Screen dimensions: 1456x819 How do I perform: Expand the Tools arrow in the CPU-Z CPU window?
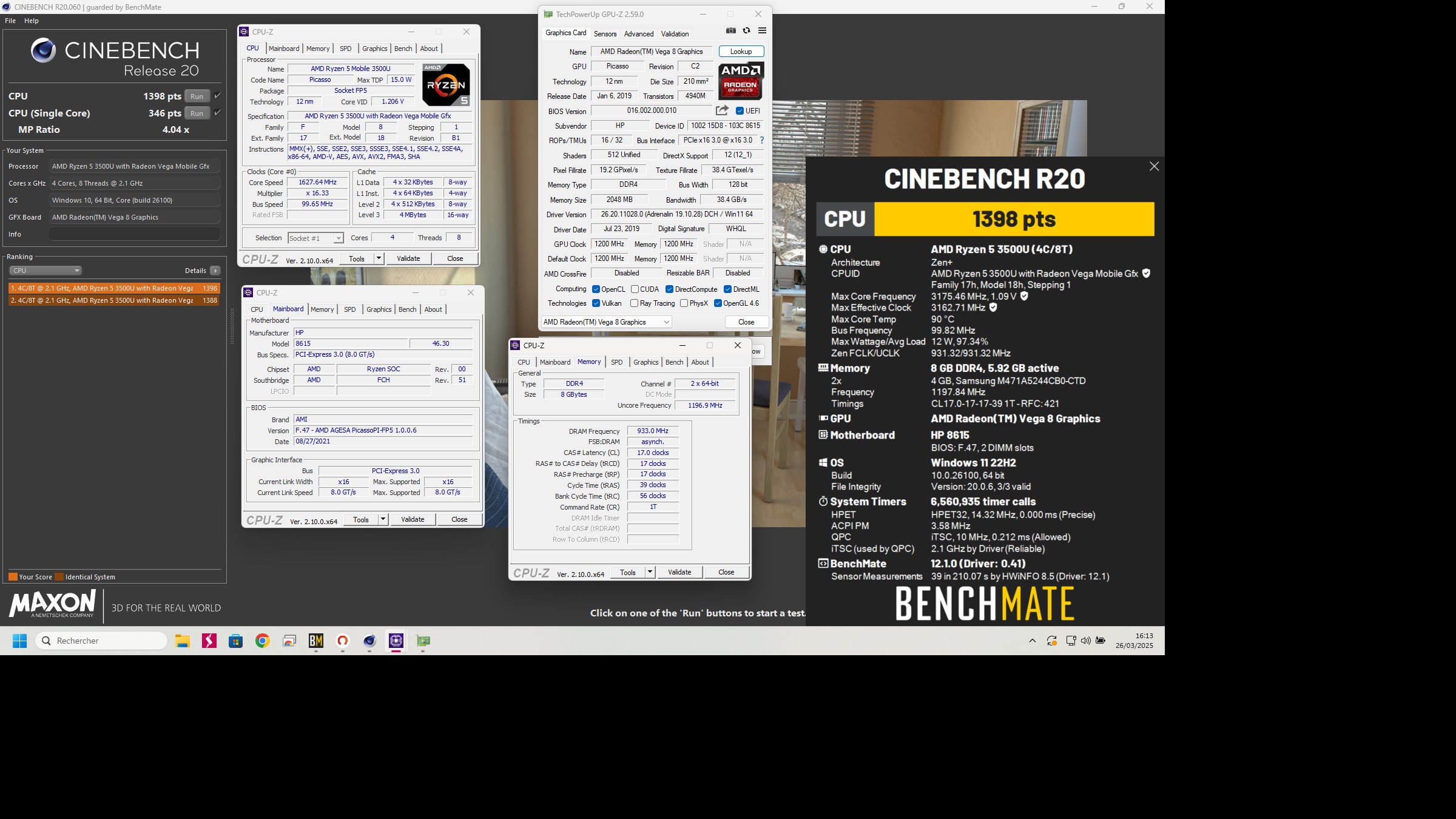(379, 258)
